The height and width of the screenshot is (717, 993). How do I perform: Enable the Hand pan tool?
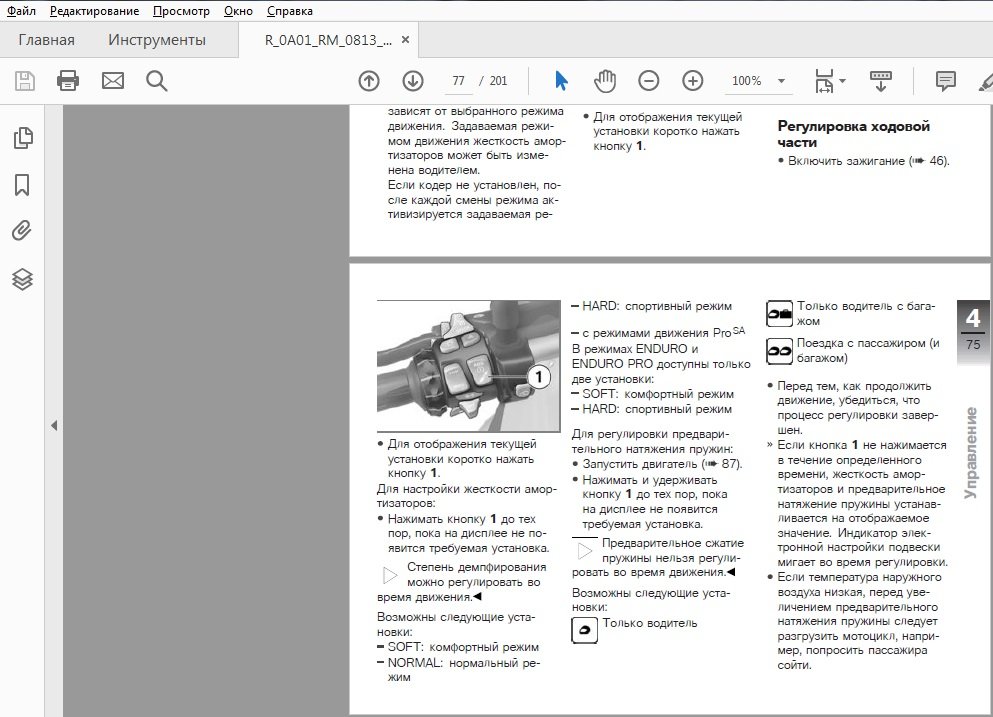[x=604, y=81]
